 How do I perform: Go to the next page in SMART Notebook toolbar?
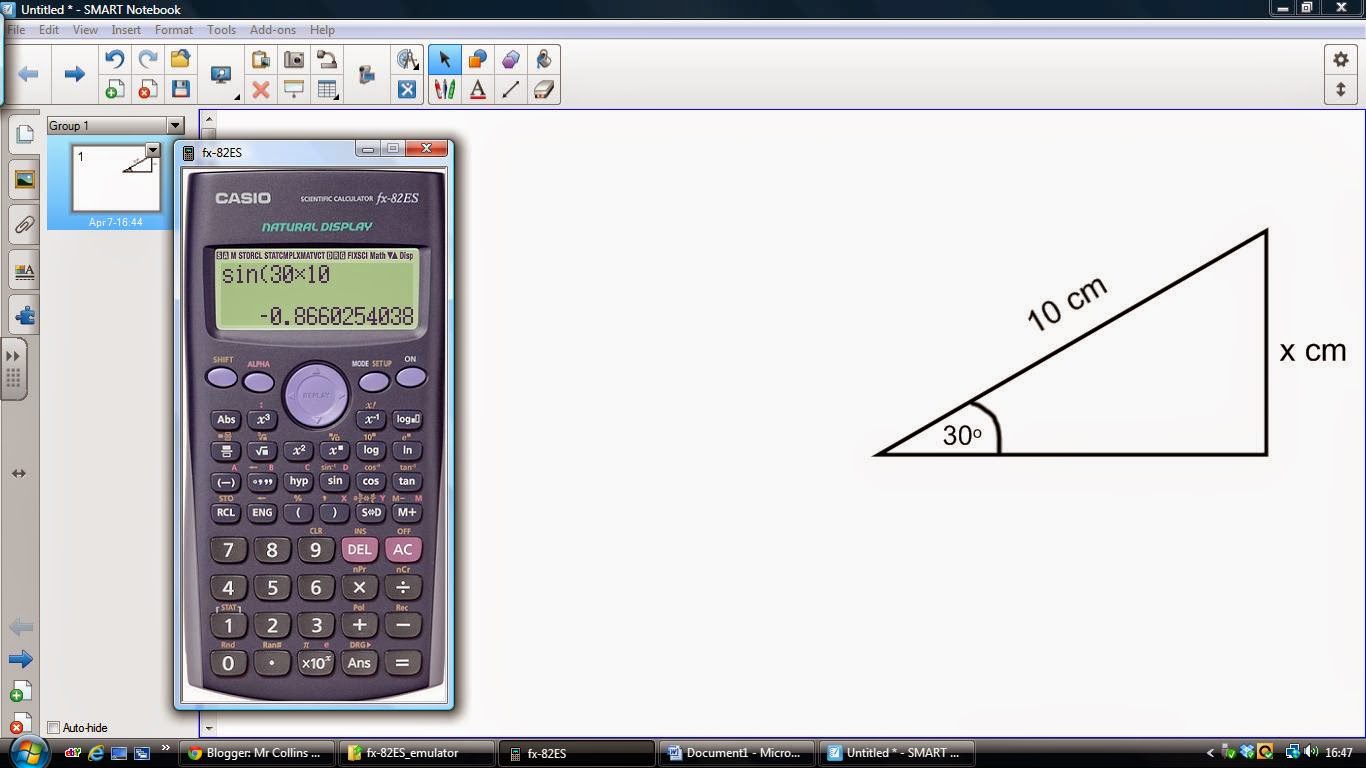point(74,74)
